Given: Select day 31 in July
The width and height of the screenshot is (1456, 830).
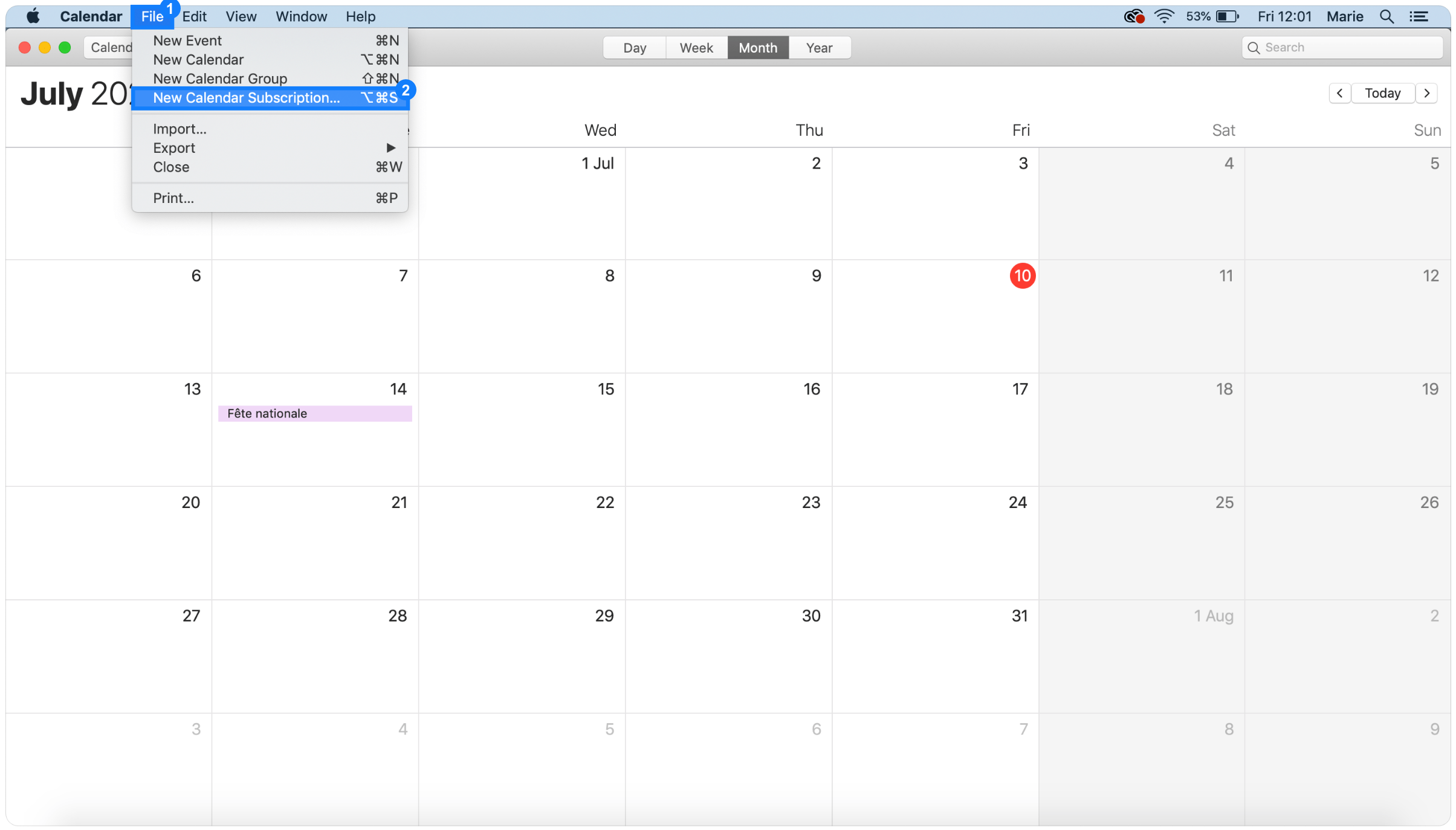Looking at the screenshot, I should [x=936, y=657].
